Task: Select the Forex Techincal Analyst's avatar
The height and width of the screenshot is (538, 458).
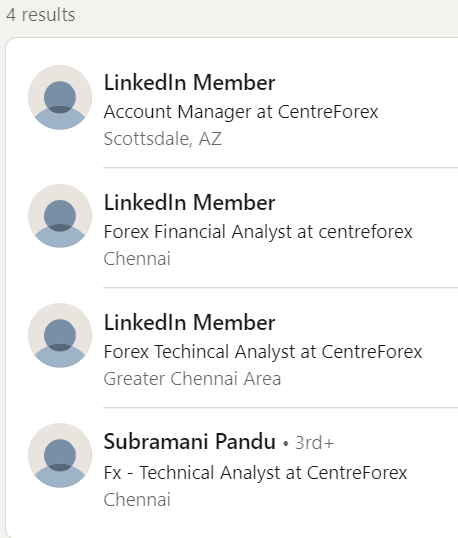Action: pyautogui.click(x=60, y=336)
